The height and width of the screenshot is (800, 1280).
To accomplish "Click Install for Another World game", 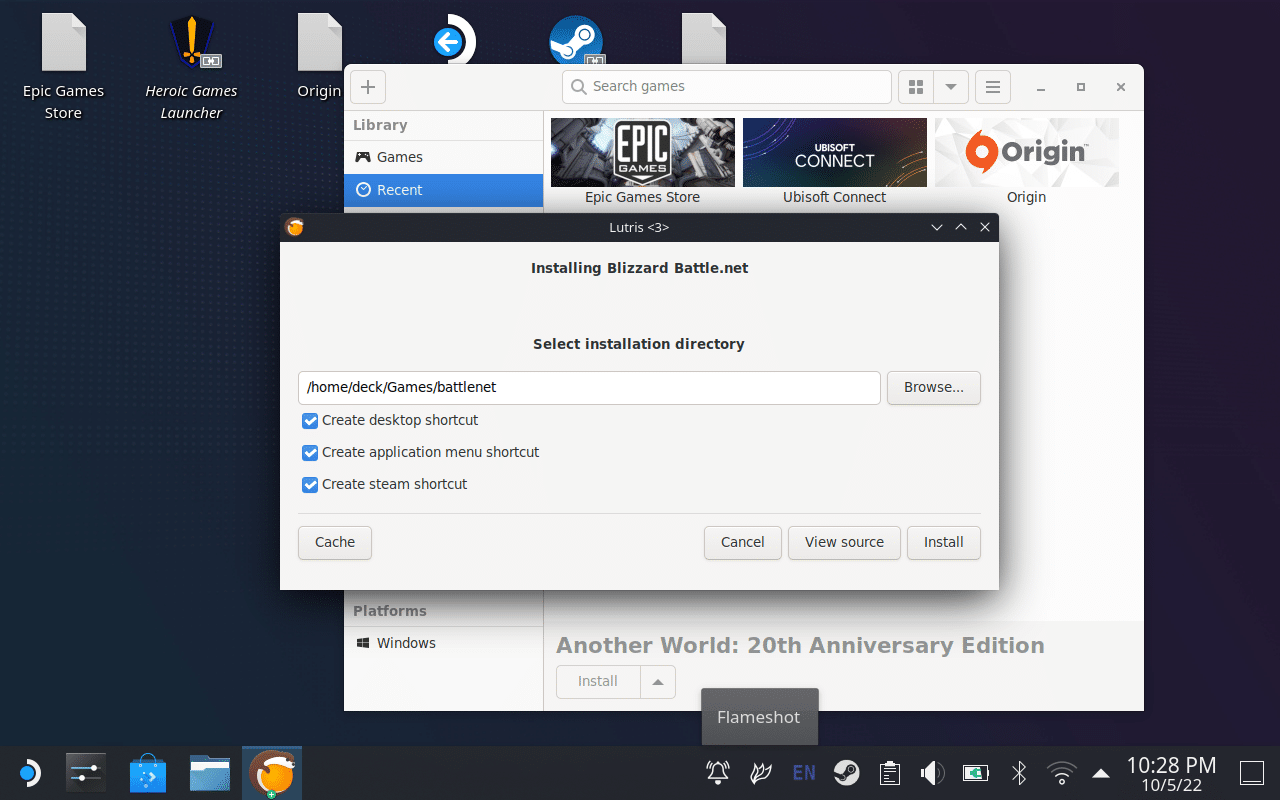I will (x=598, y=682).
